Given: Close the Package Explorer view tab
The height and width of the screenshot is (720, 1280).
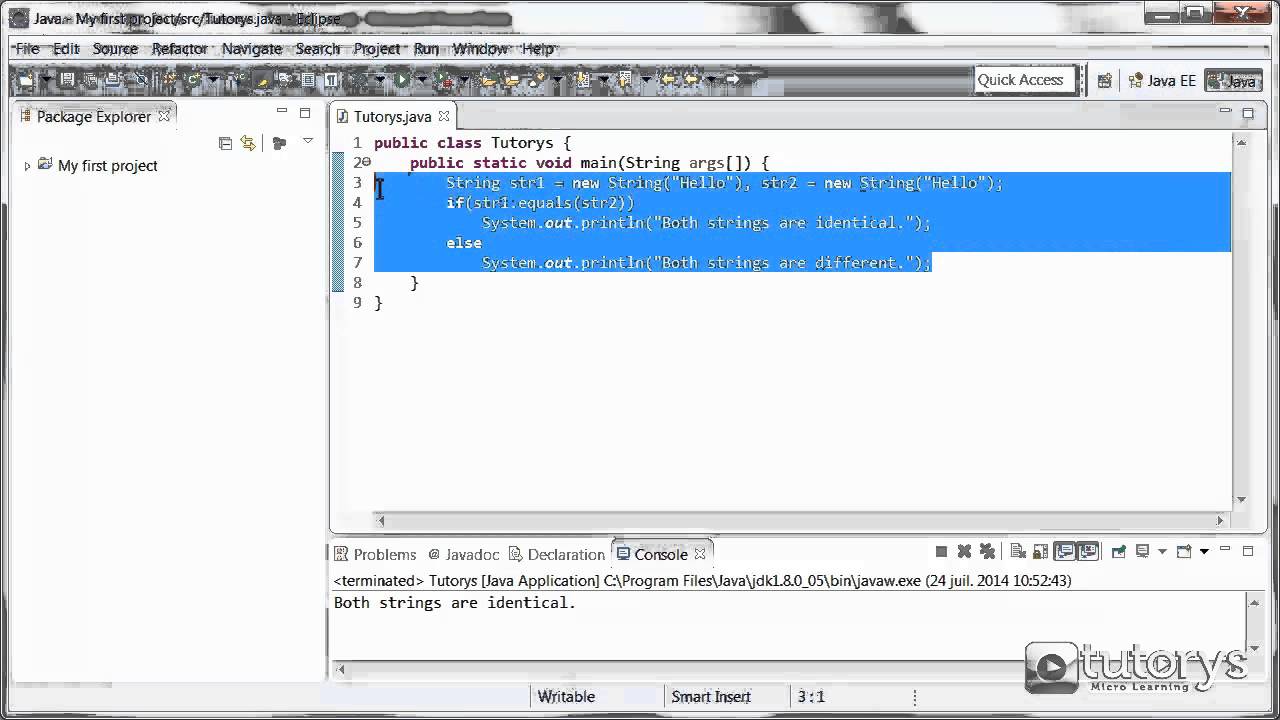Looking at the screenshot, I should pos(164,116).
